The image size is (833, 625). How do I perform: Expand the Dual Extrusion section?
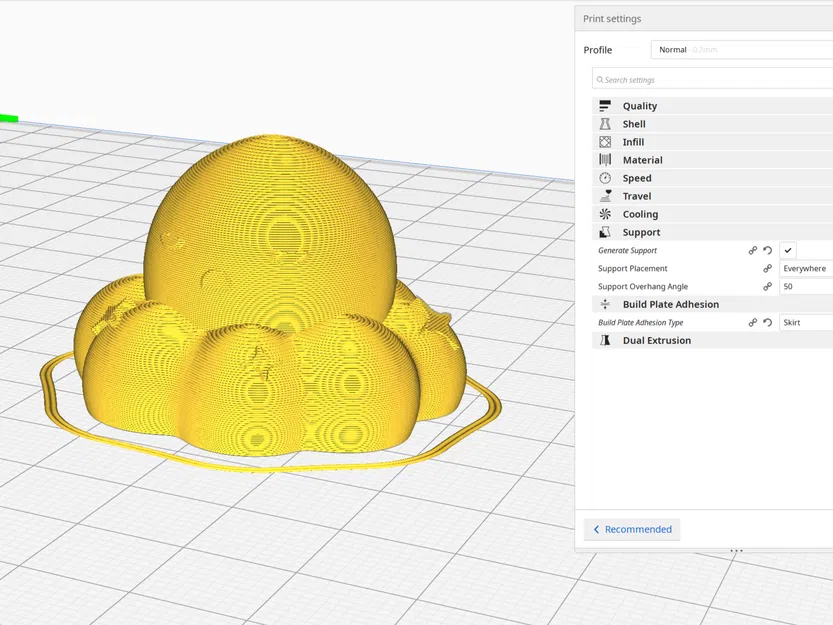point(712,340)
